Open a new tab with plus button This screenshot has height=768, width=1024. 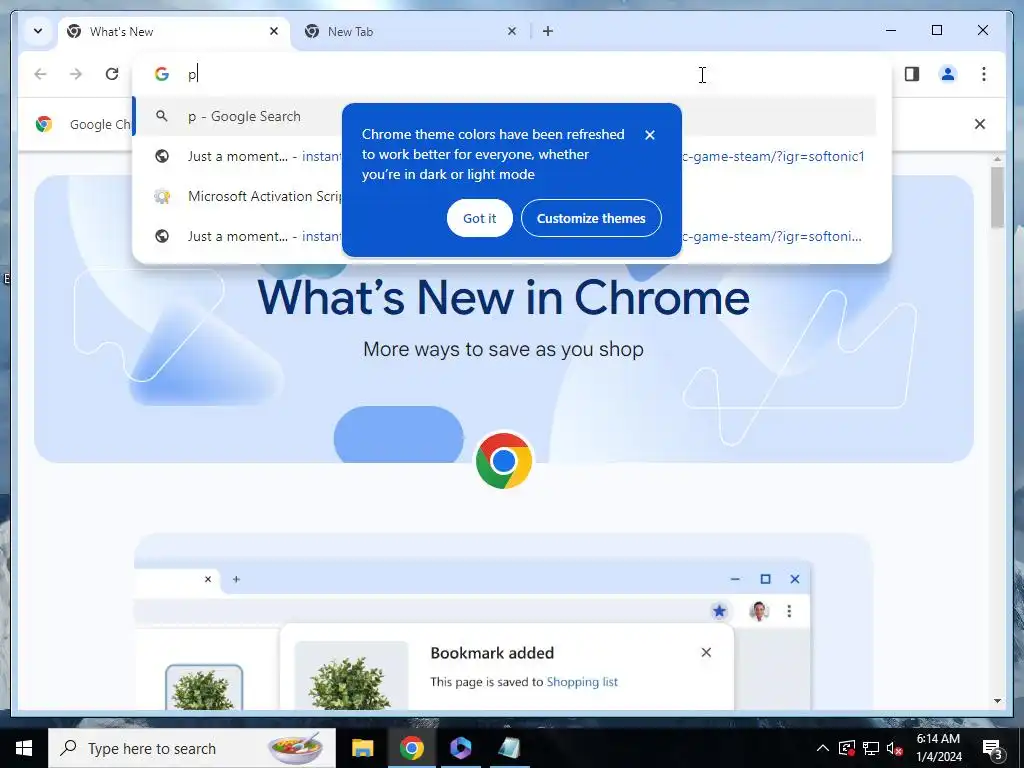pyautogui.click(x=547, y=31)
